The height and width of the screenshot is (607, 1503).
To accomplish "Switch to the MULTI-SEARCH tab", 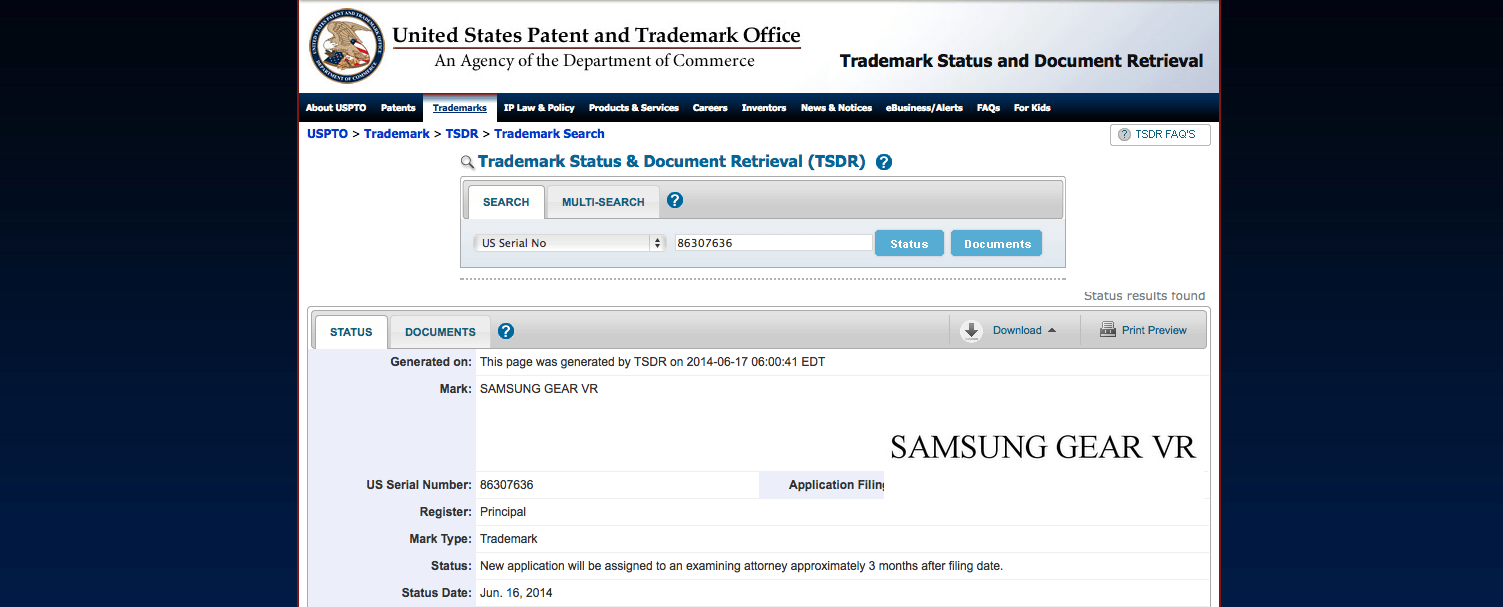I will [603, 202].
